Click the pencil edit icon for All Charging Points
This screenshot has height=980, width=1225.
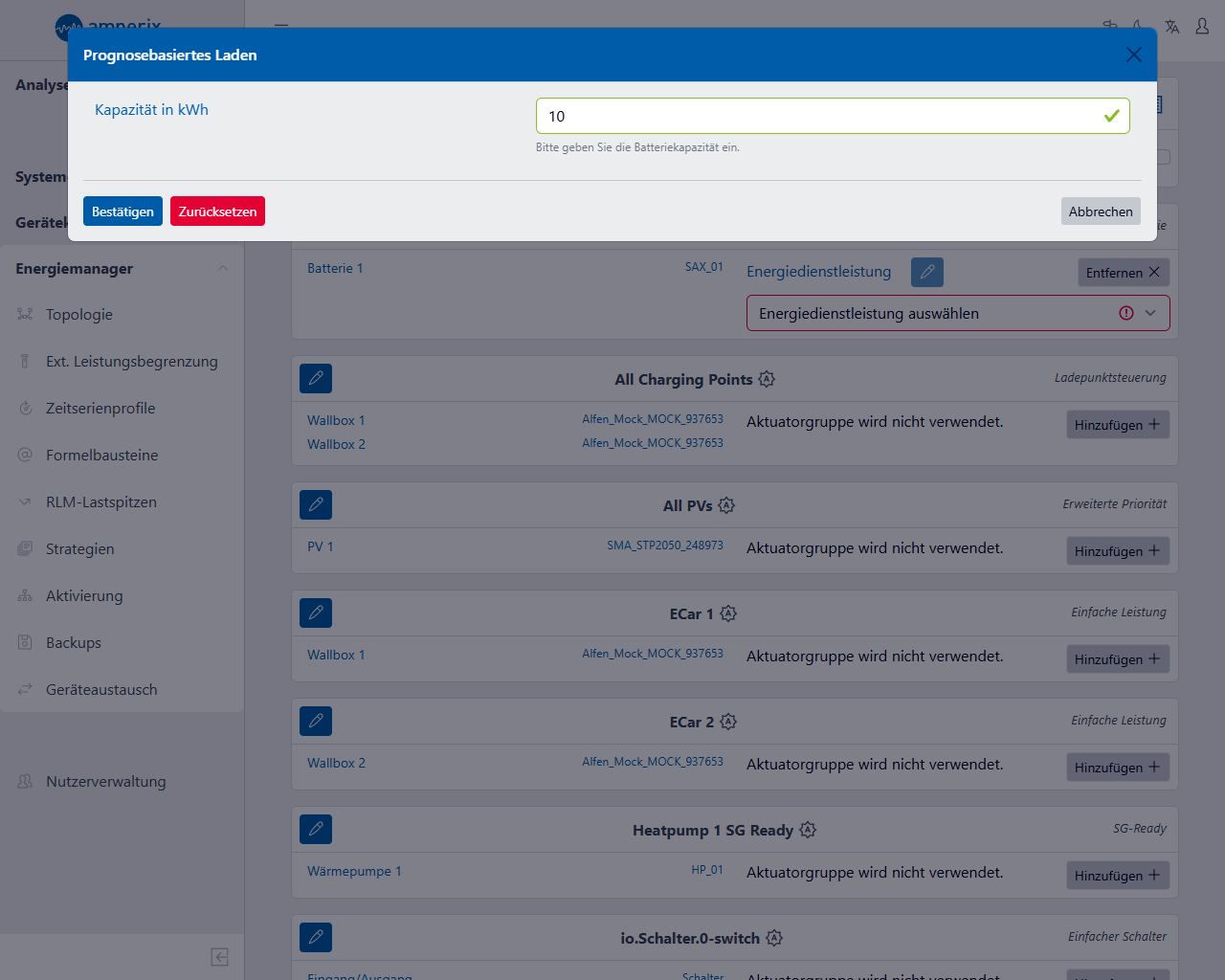316,379
